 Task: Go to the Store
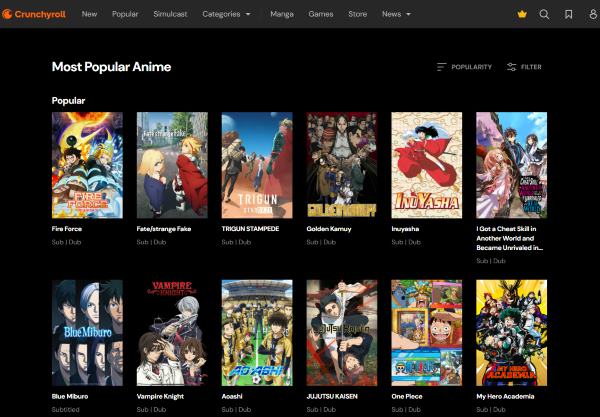coord(357,14)
